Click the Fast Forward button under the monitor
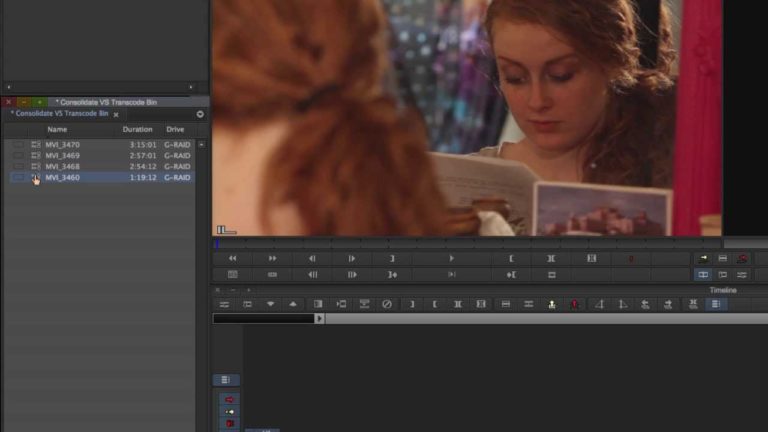 [272, 259]
